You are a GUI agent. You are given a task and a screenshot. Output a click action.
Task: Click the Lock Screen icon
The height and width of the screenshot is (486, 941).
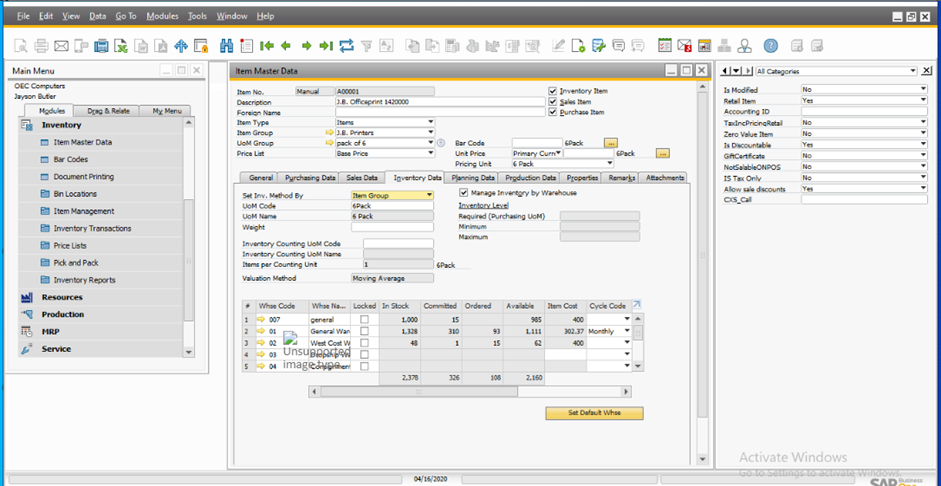(201, 46)
